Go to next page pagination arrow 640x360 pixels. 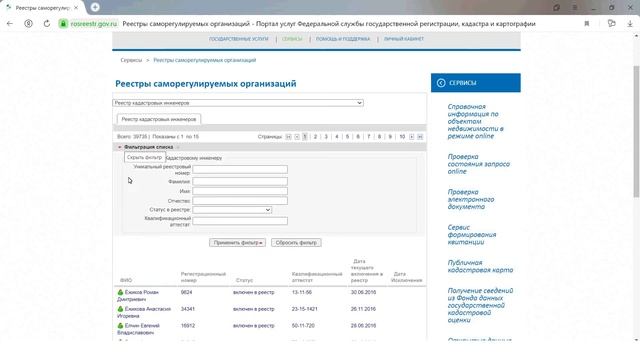[x=411, y=137]
